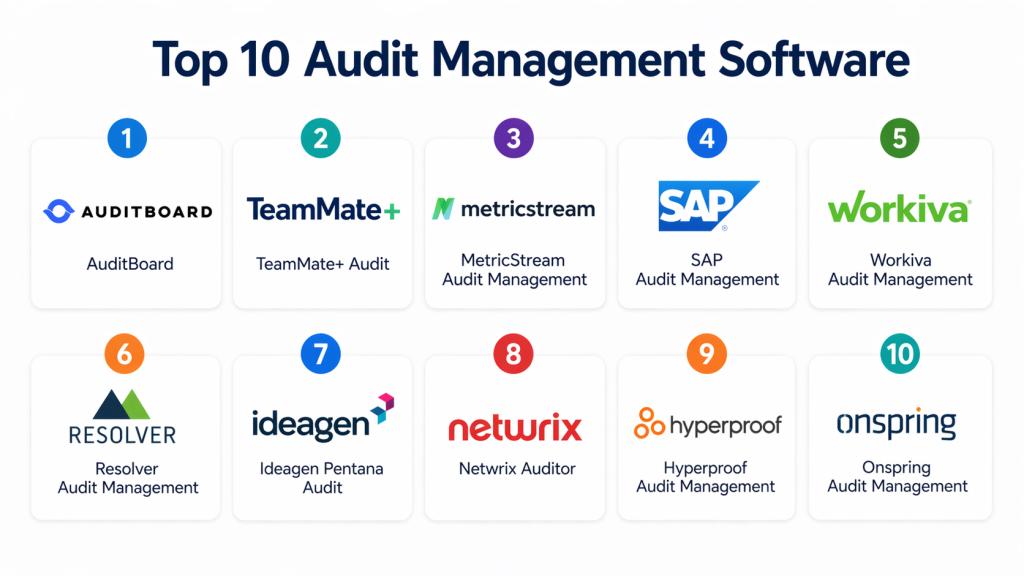Screen dimensions: 1024x576
Task: Open the red Netwrix logo
Action: [x=514, y=428]
